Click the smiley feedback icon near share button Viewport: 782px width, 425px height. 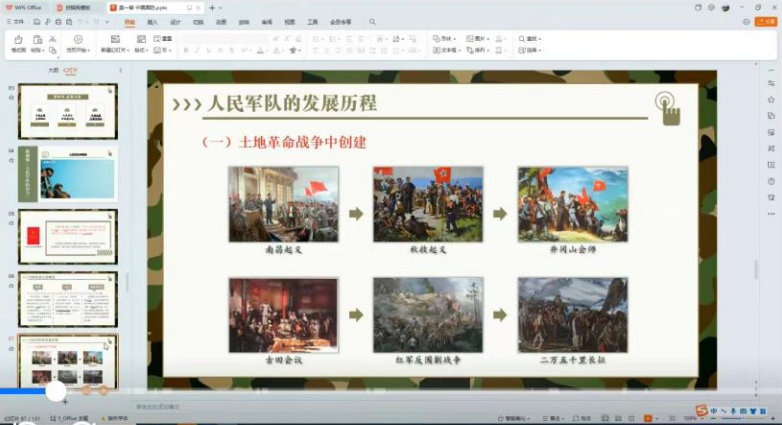[x=746, y=22]
